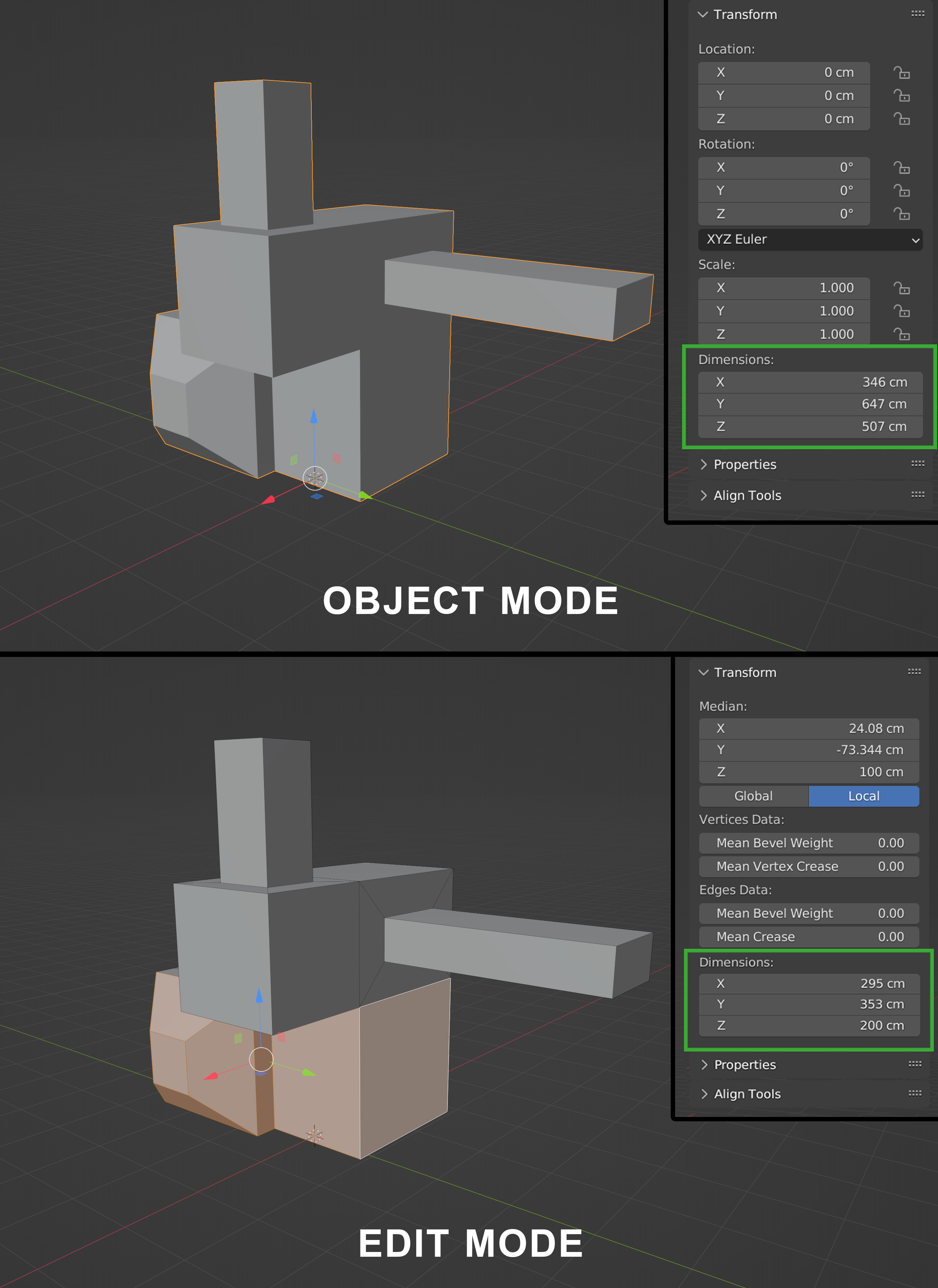Toggle the Location X lock icon
938x1288 pixels.
pyautogui.click(x=901, y=73)
